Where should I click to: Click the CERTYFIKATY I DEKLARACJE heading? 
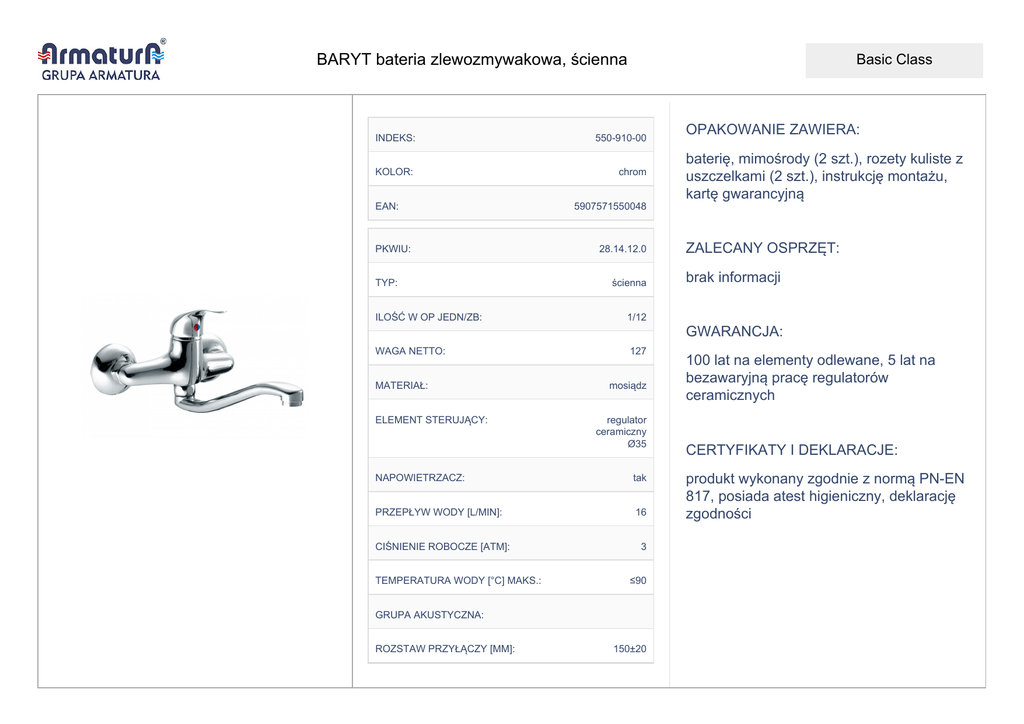coord(791,450)
